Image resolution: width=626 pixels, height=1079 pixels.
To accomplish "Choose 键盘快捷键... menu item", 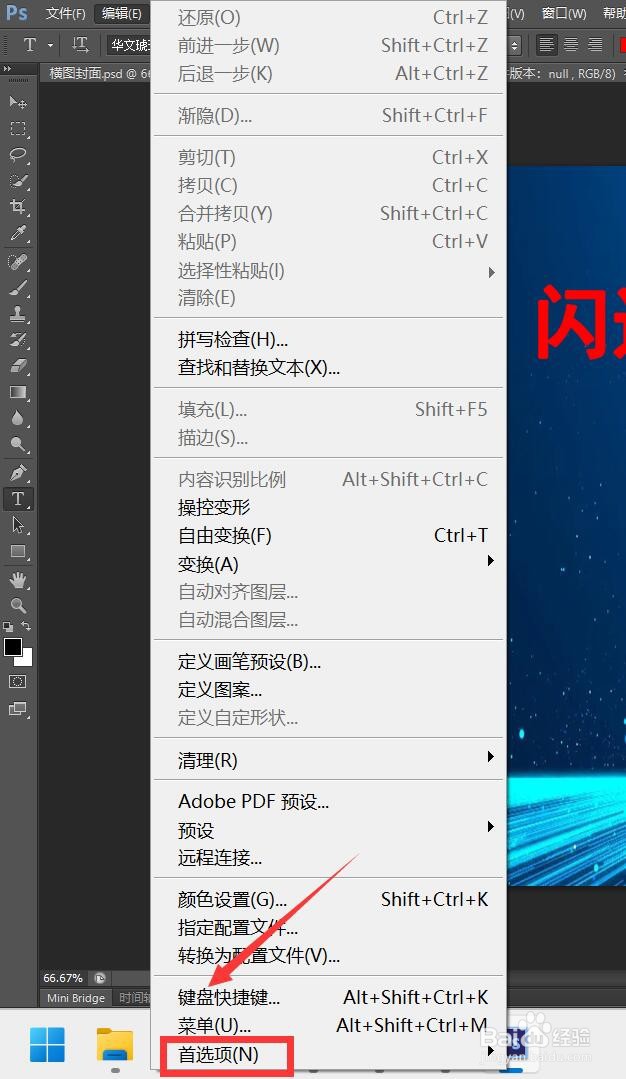I will [x=329, y=997].
